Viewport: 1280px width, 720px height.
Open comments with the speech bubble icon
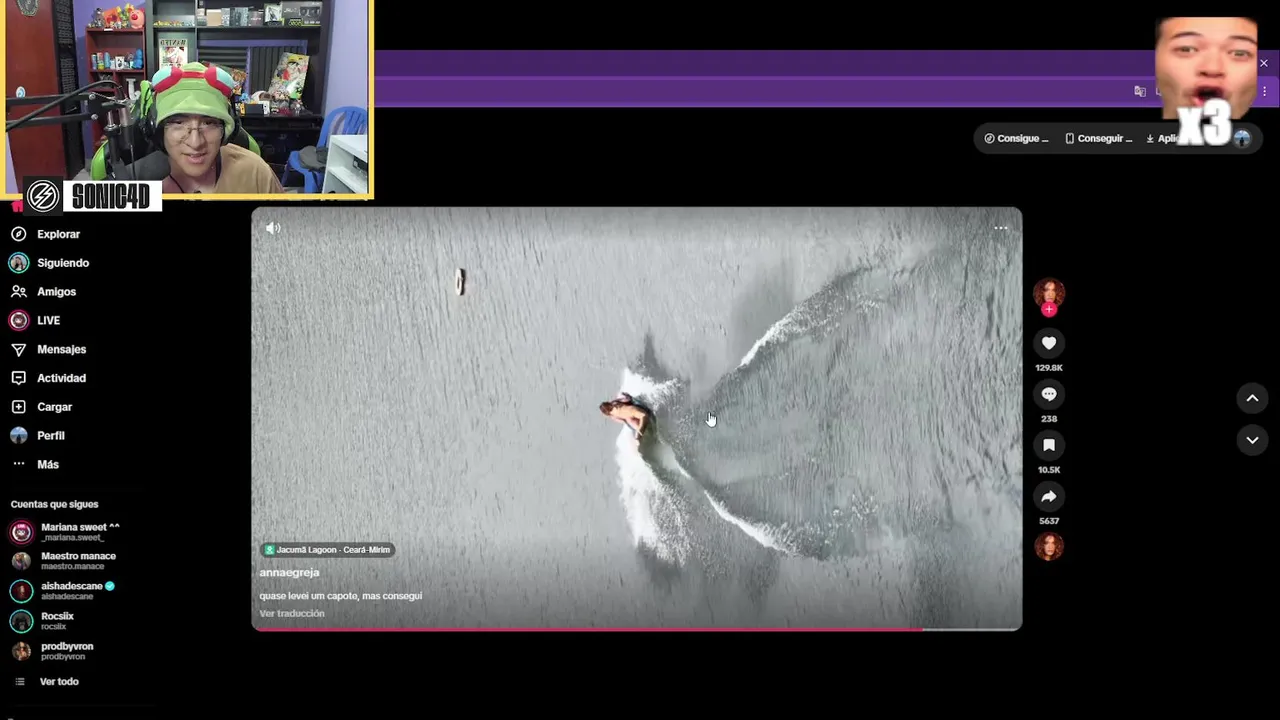click(1049, 394)
